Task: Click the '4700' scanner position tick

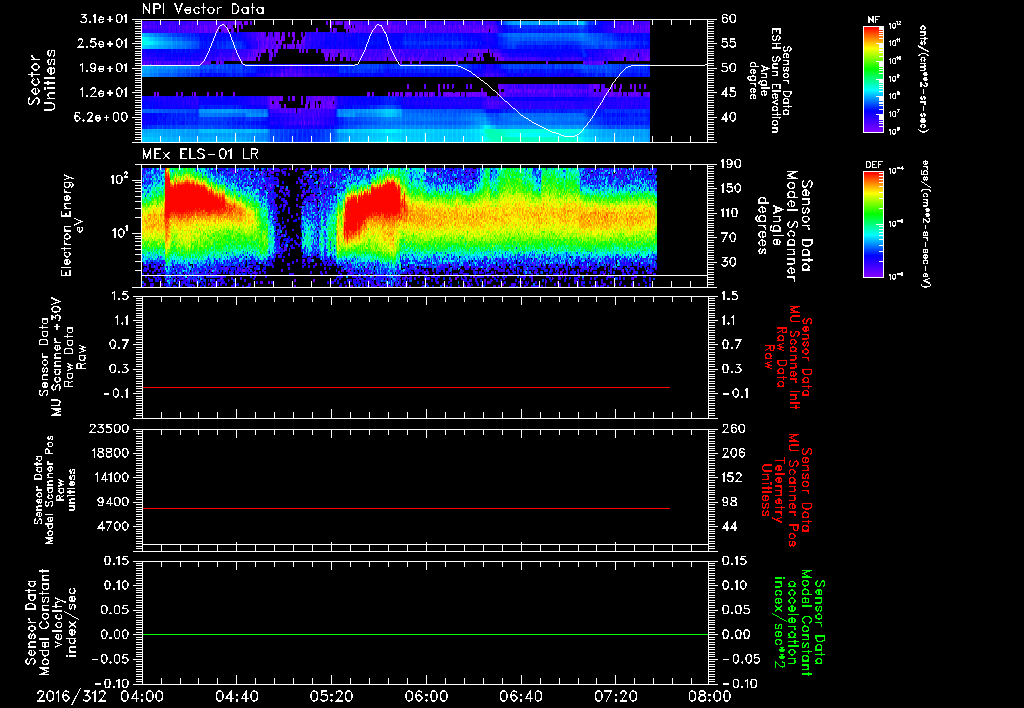Action: pos(112,526)
